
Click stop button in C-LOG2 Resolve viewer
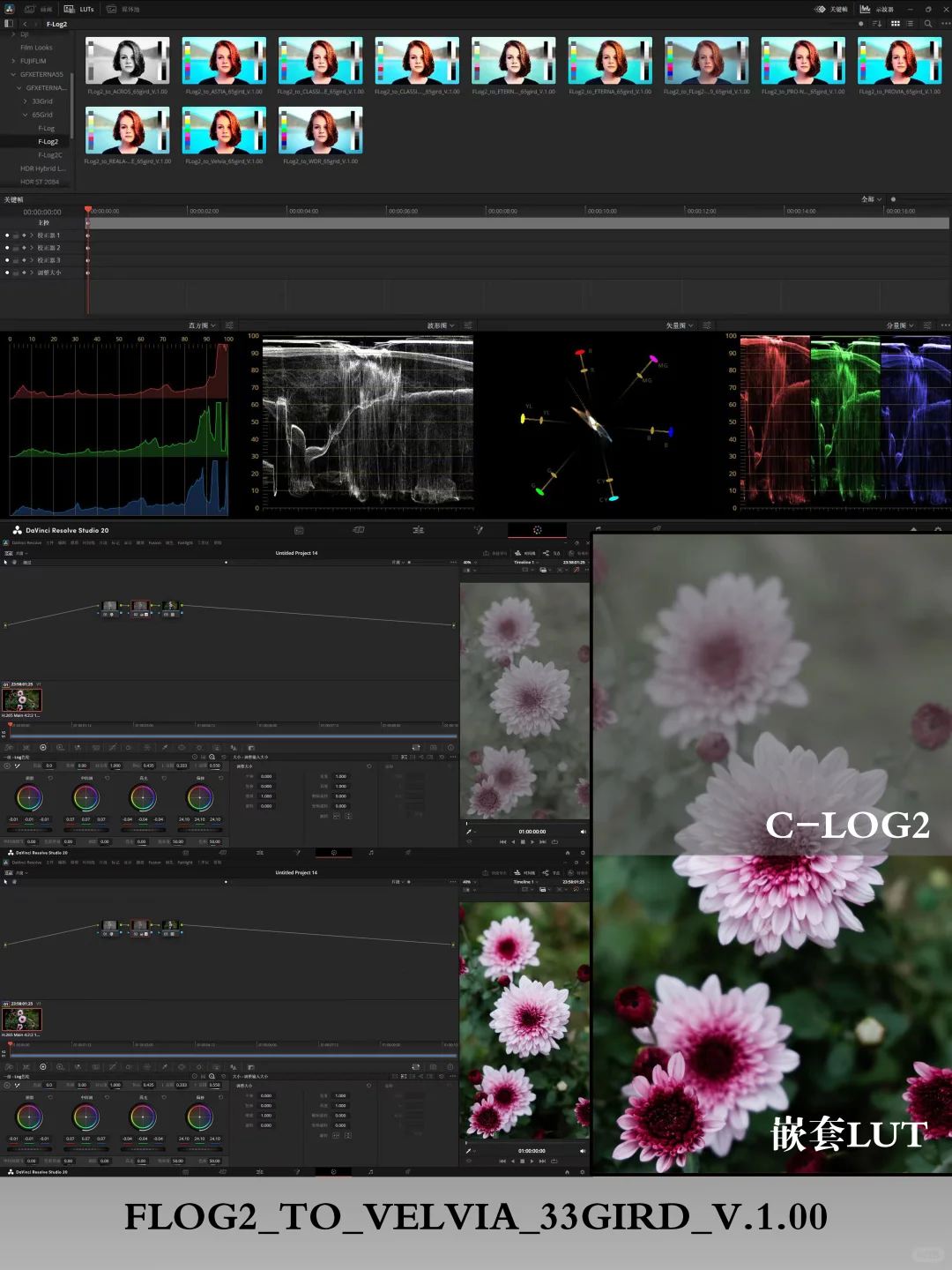pyautogui.click(x=523, y=842)
